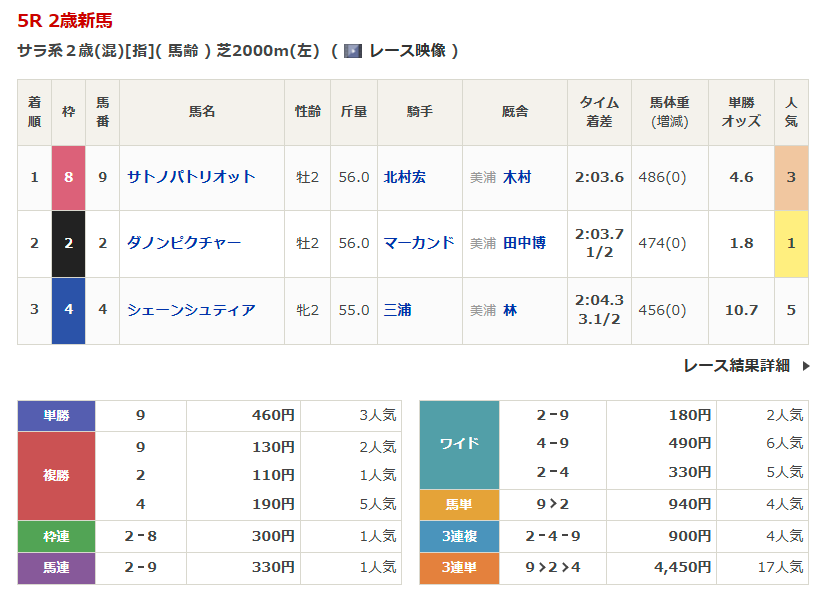
Task: Click the 馬連 payout label
Action: tap(56, 568)
